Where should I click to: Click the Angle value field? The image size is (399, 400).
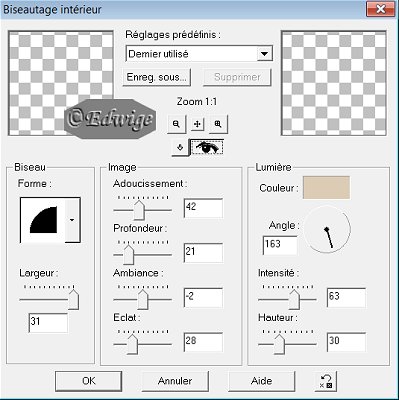click(x=280, y=245)
